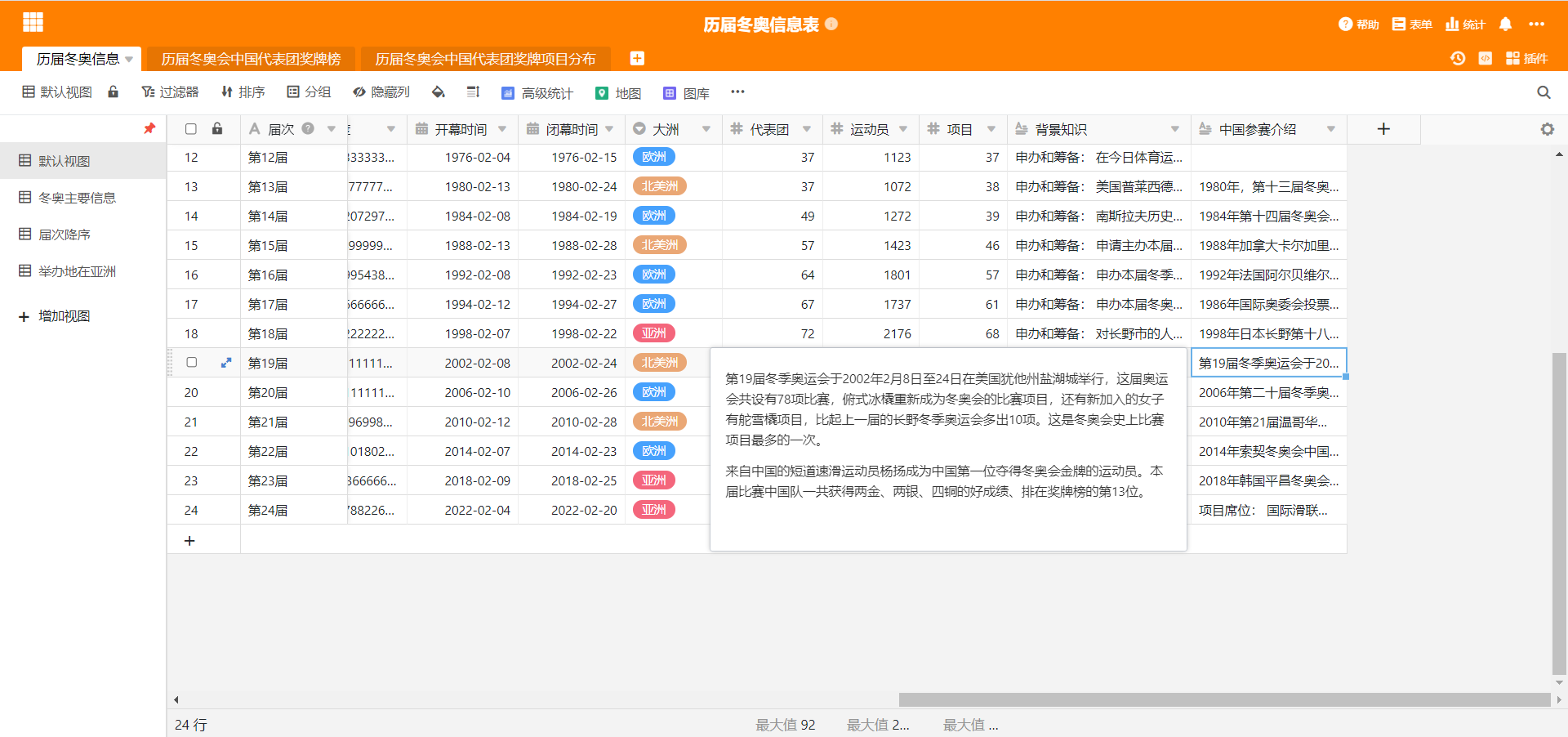Click the vertical scrollbar thumb
Image resolution: width=1568 pixels, height=737 pixels.
click(1559, 514)
